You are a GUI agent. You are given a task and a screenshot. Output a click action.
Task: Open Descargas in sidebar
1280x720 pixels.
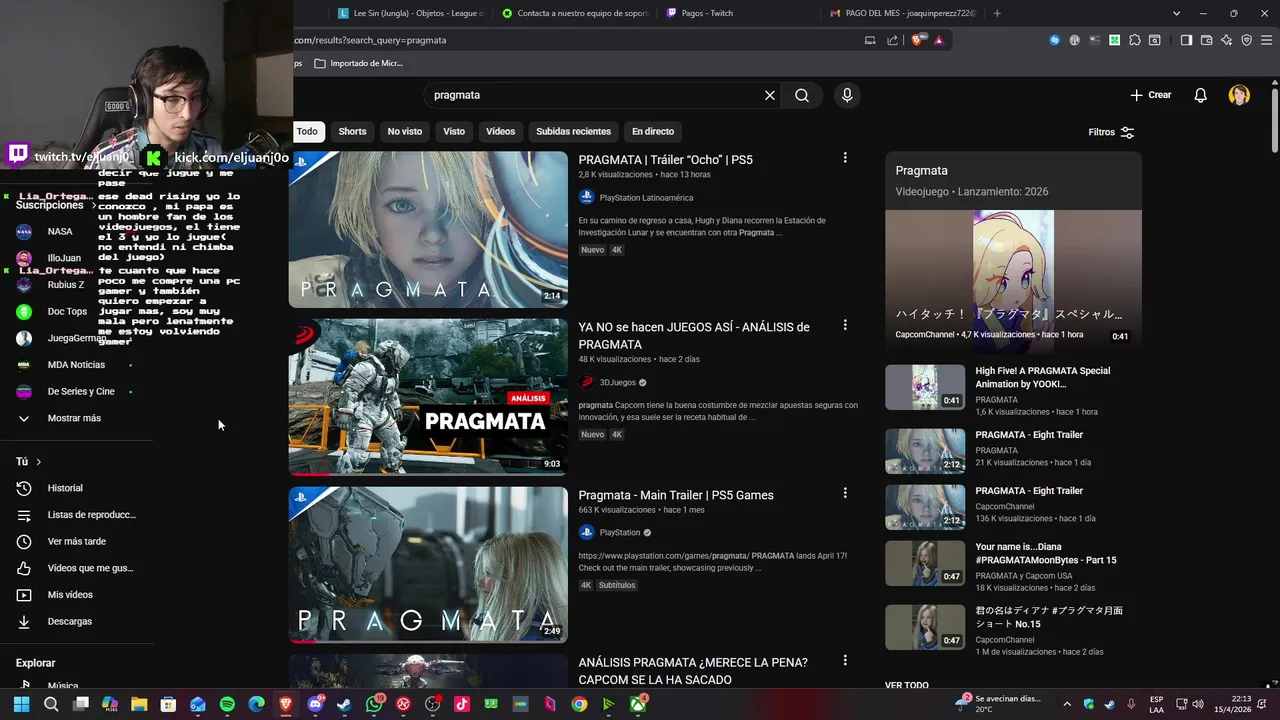(69, 621)
